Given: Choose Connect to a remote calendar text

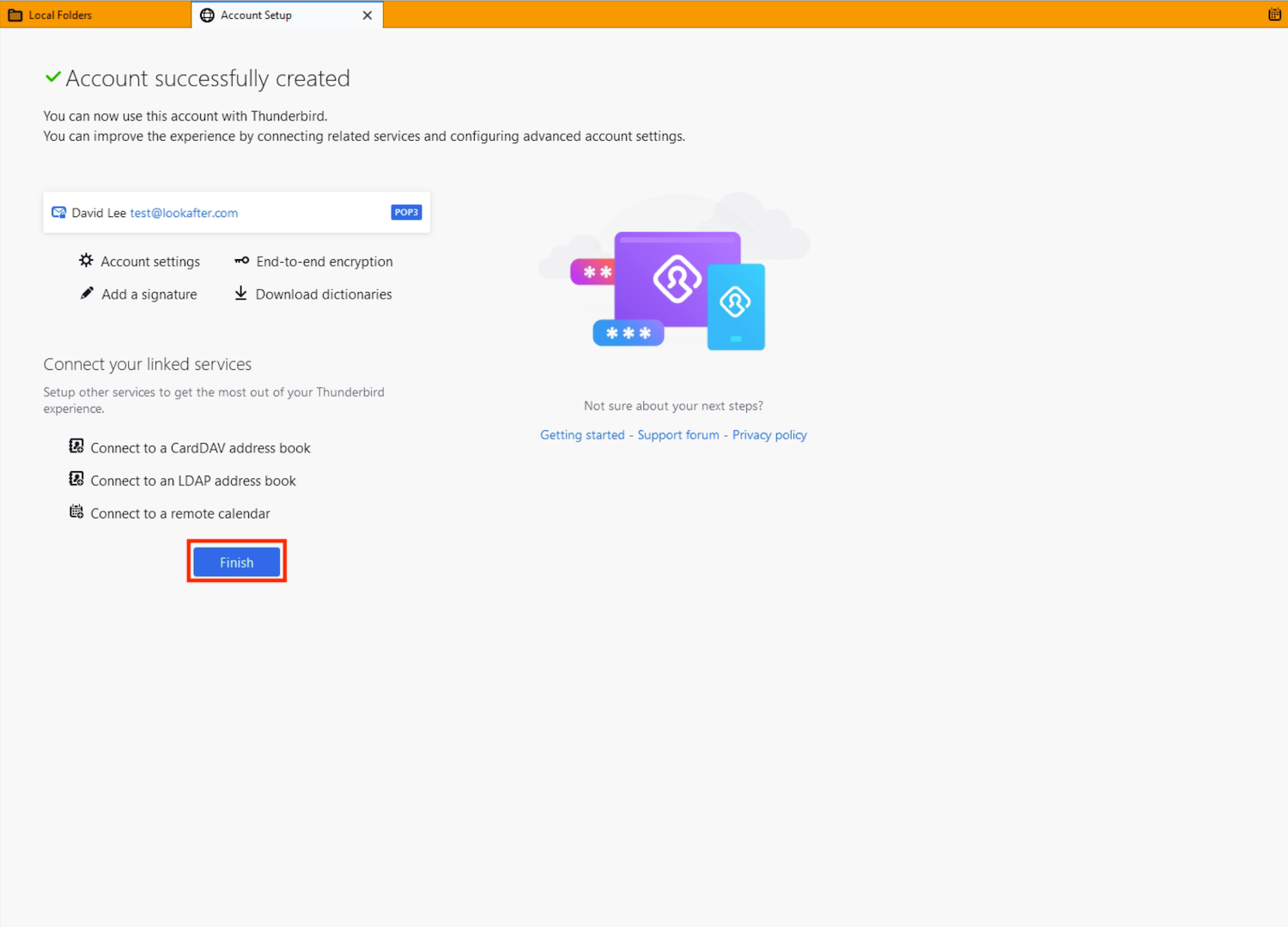Looking at the screenshot, I should tap(180, 513).
